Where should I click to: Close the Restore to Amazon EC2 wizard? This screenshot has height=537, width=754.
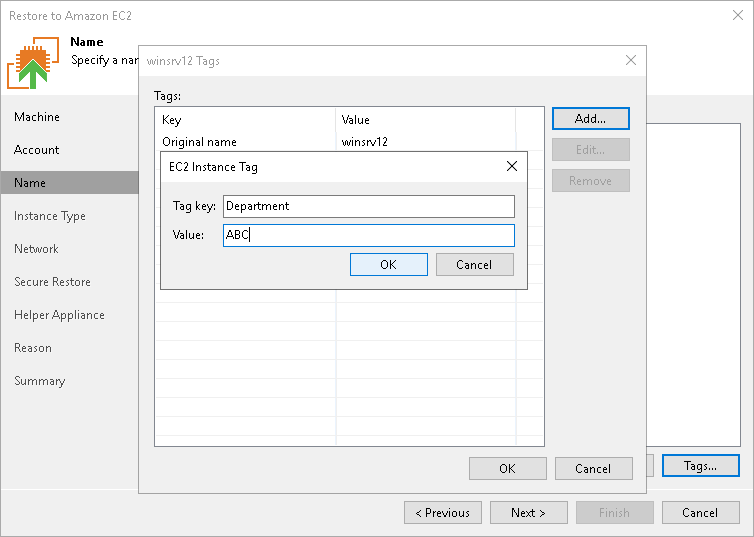(738, 15)
